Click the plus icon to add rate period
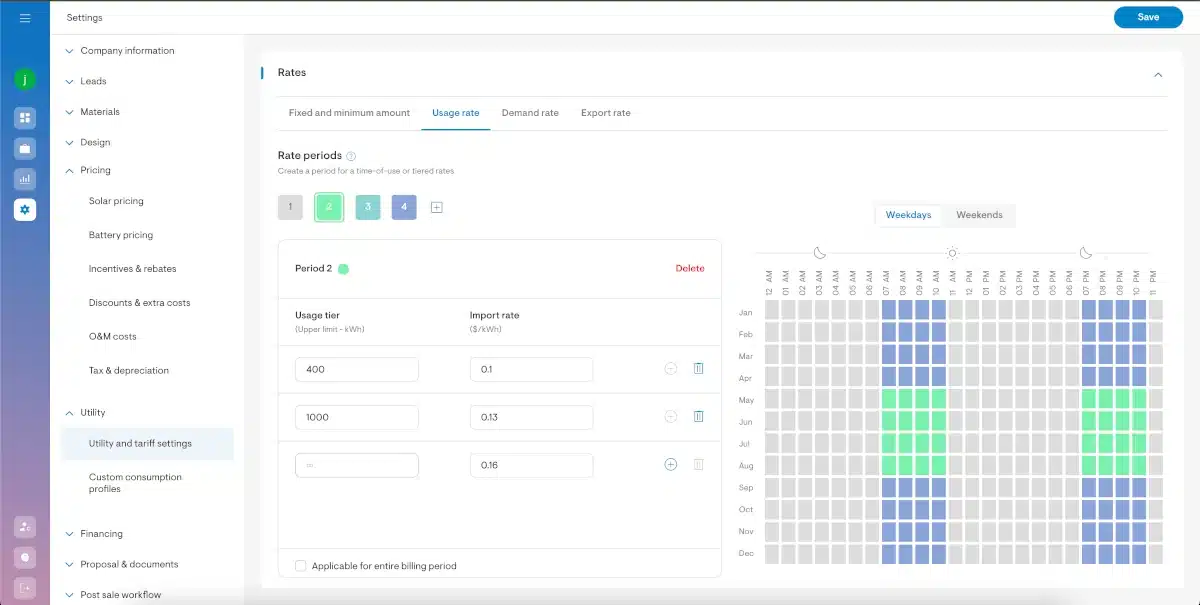This screenshot has height=605, width=1200. (x=437, y=207)
